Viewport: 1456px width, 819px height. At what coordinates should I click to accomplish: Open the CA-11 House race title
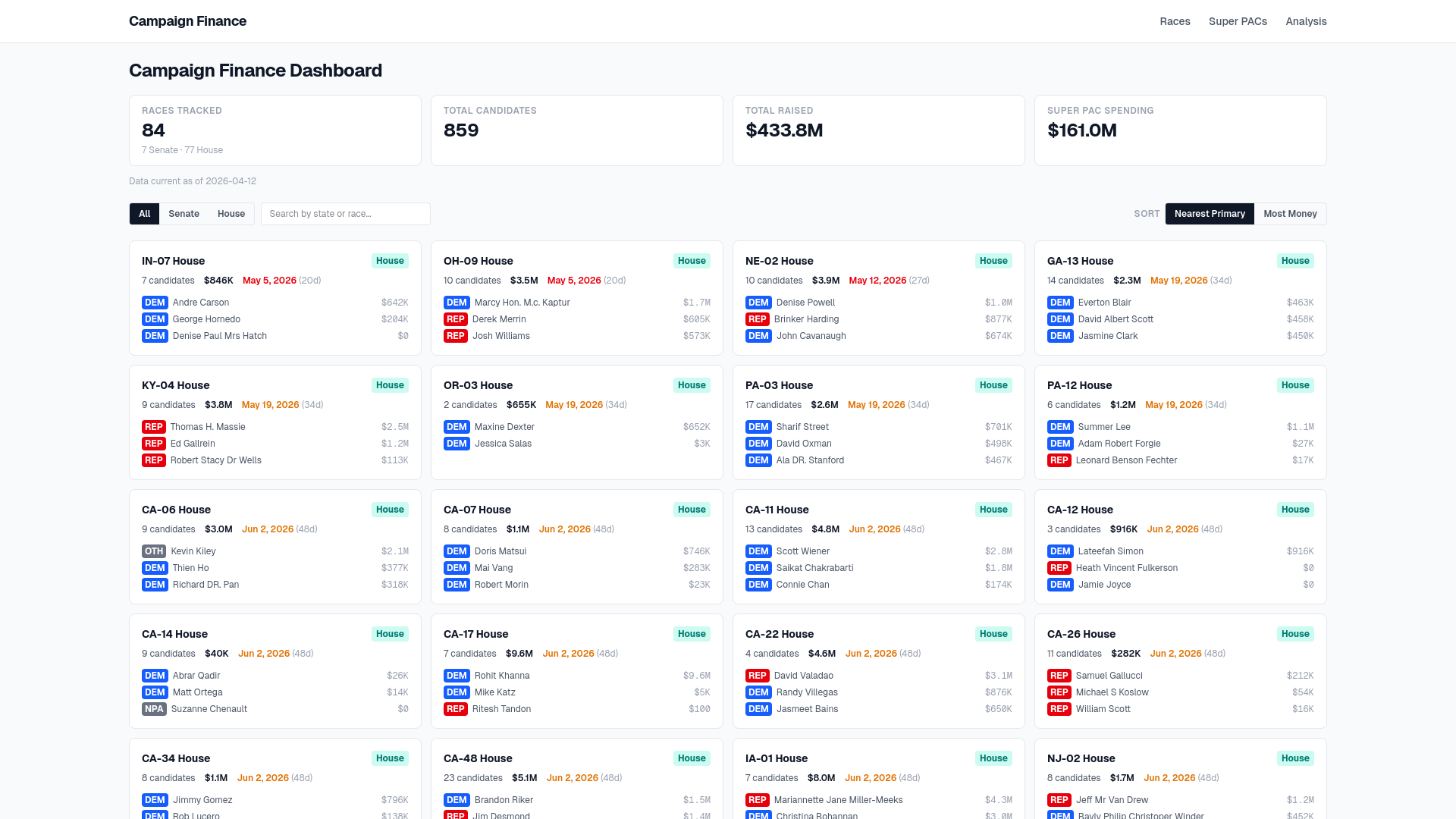pos(777,510)
